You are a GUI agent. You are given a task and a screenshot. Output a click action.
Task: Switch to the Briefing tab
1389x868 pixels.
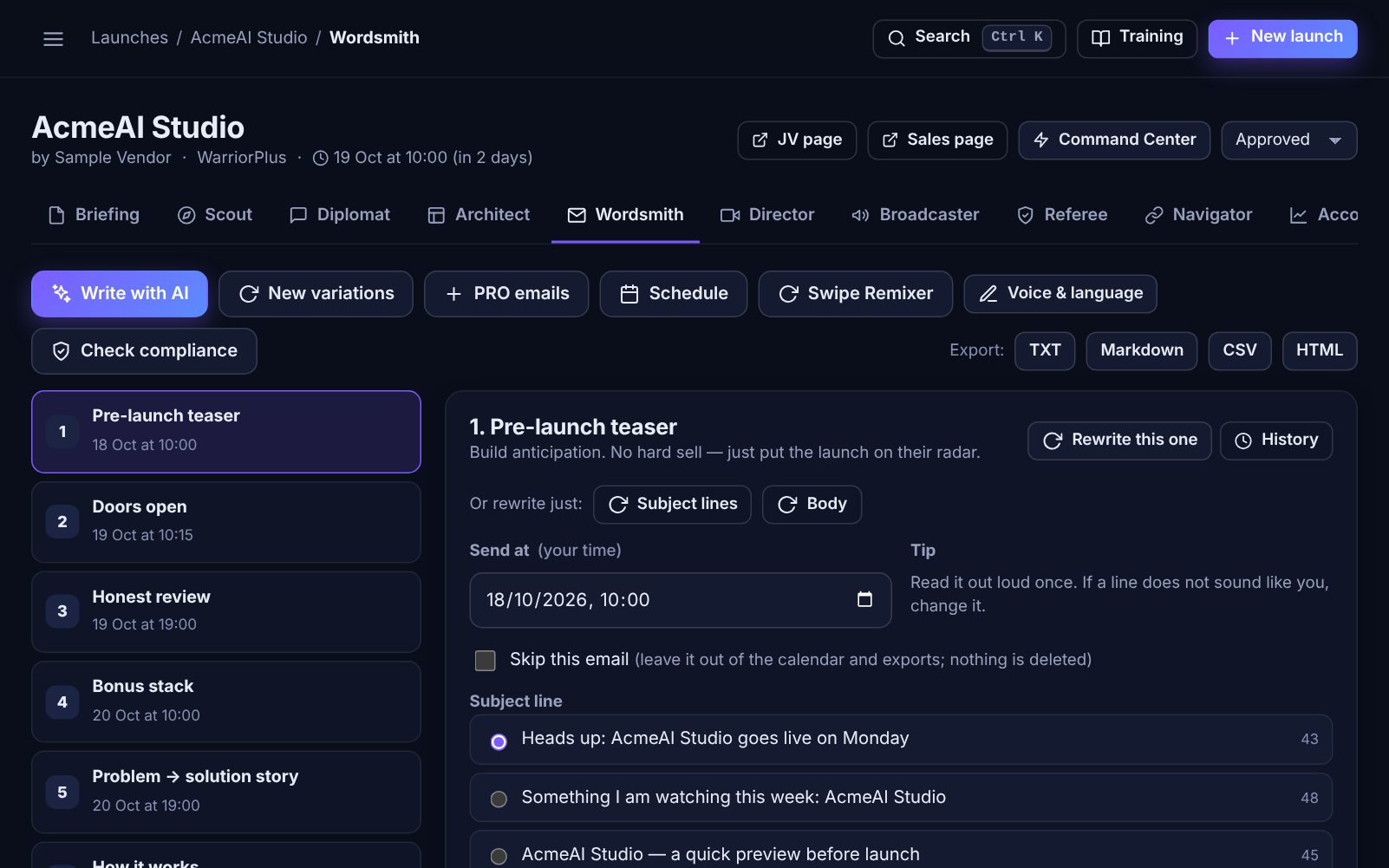coord(94,215)
